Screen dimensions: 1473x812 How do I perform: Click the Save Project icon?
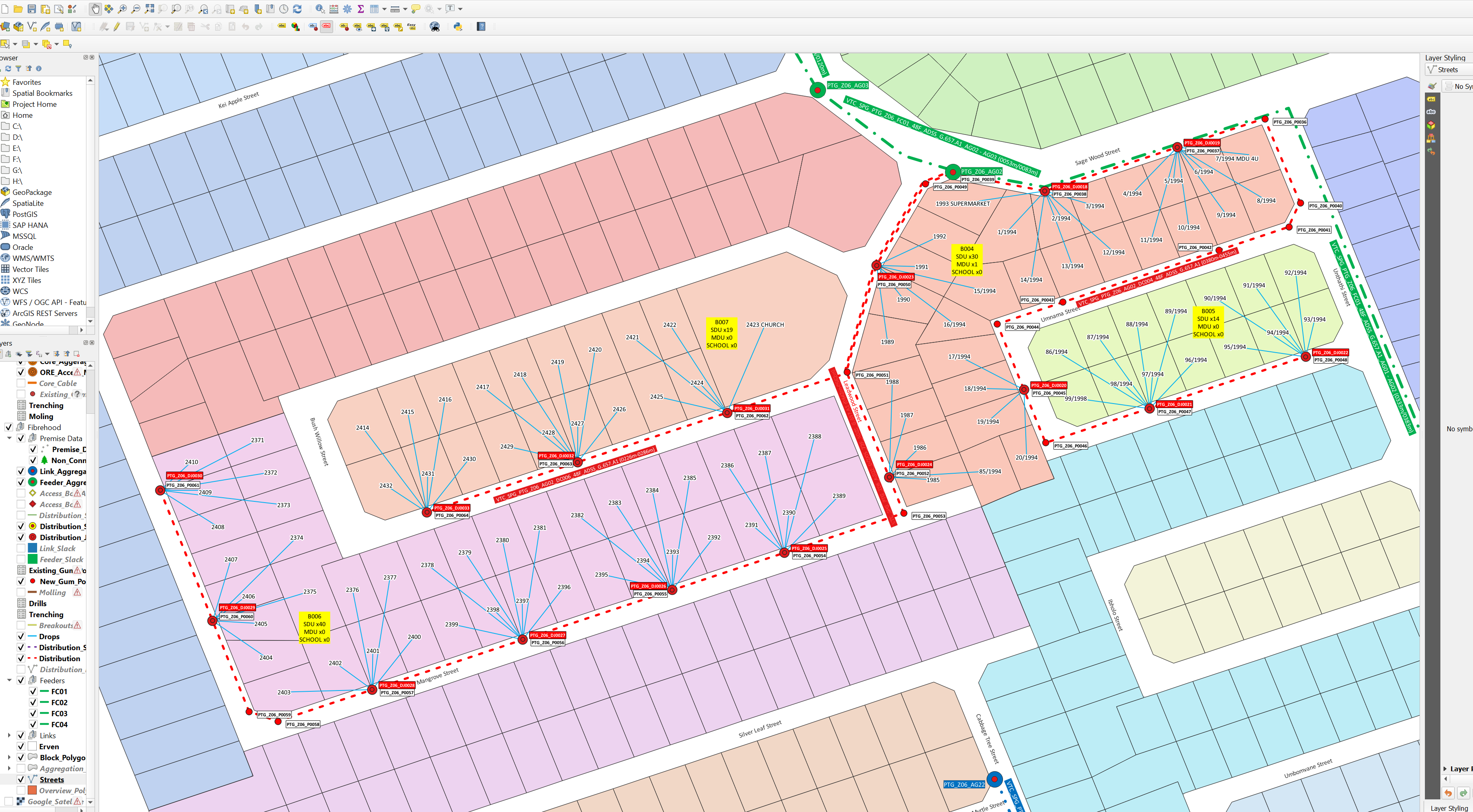click(31, 9)
